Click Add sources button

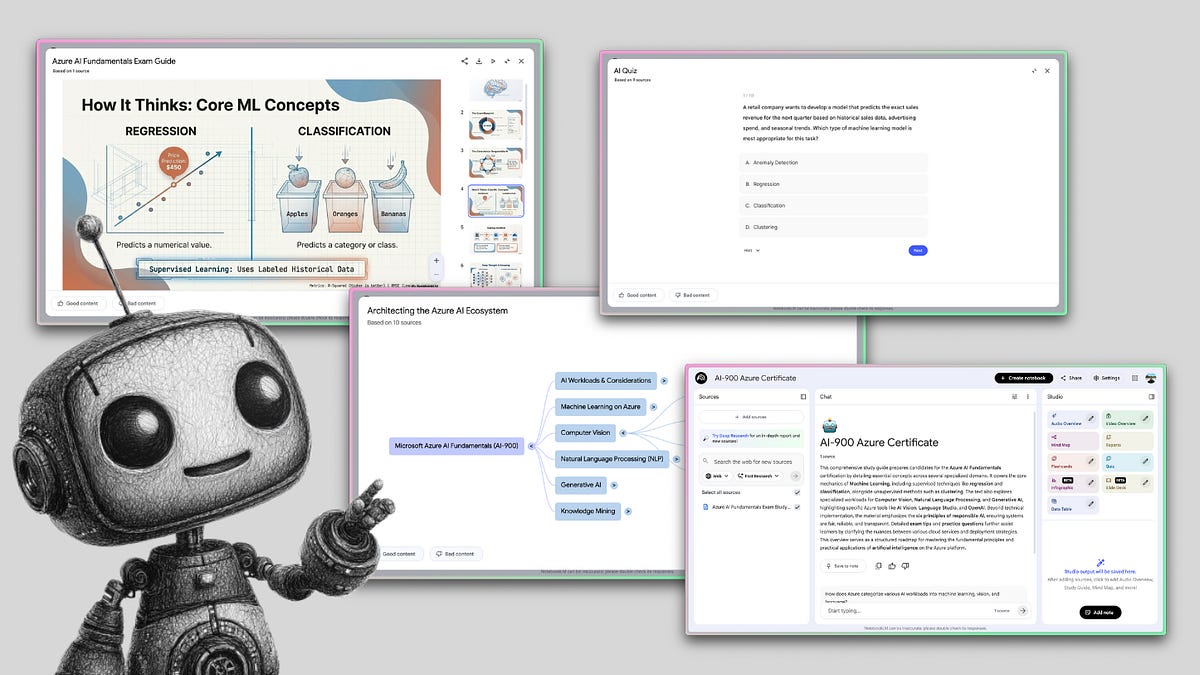point(751,416)
